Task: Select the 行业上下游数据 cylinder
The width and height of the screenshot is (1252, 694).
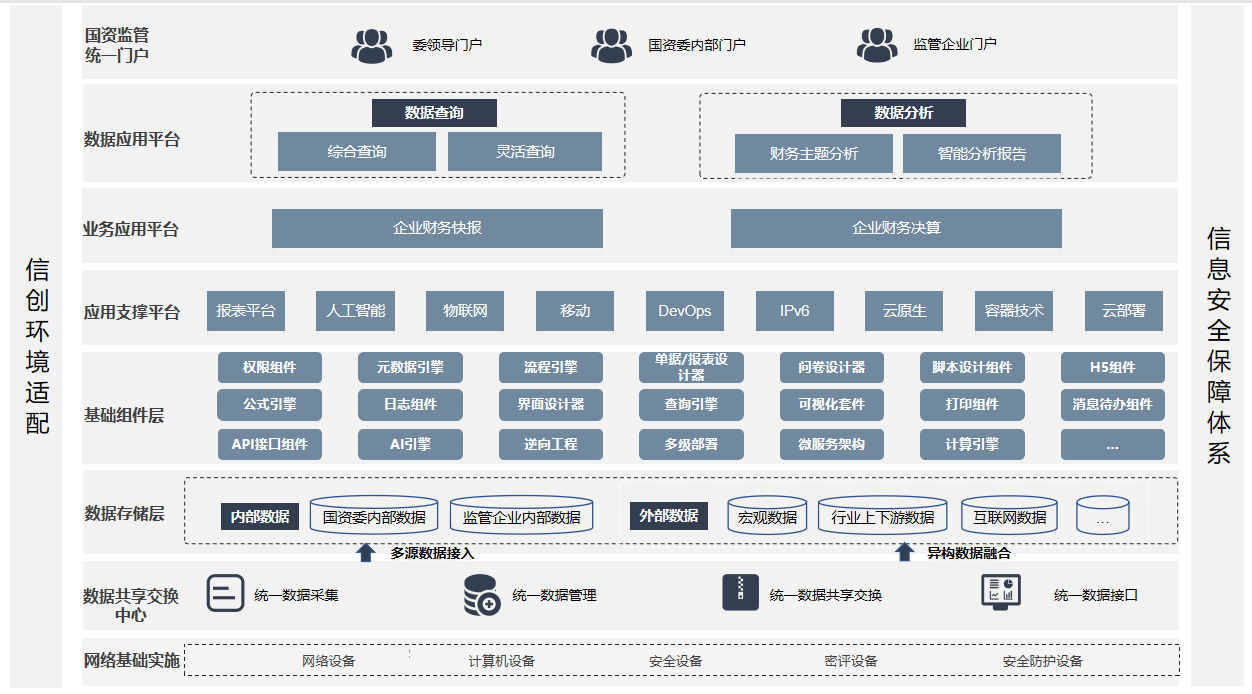Action: pos(882,515)
